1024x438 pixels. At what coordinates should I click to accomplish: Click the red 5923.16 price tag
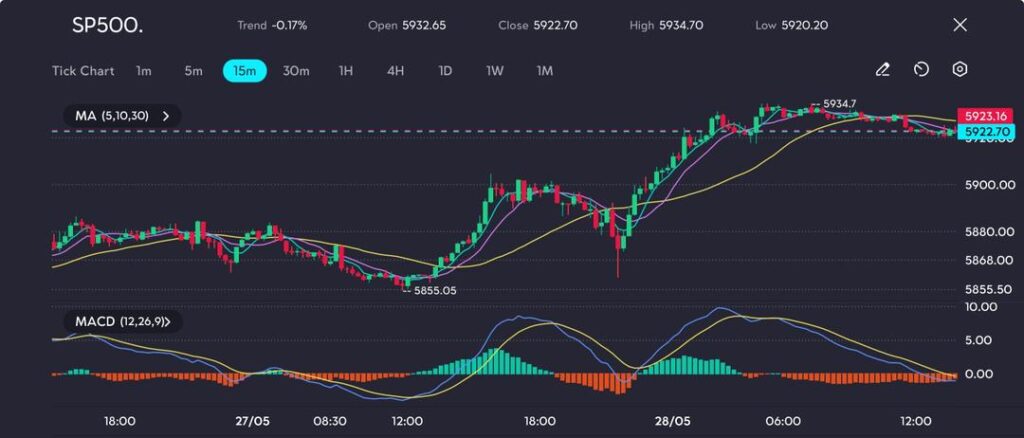point(979,115)
